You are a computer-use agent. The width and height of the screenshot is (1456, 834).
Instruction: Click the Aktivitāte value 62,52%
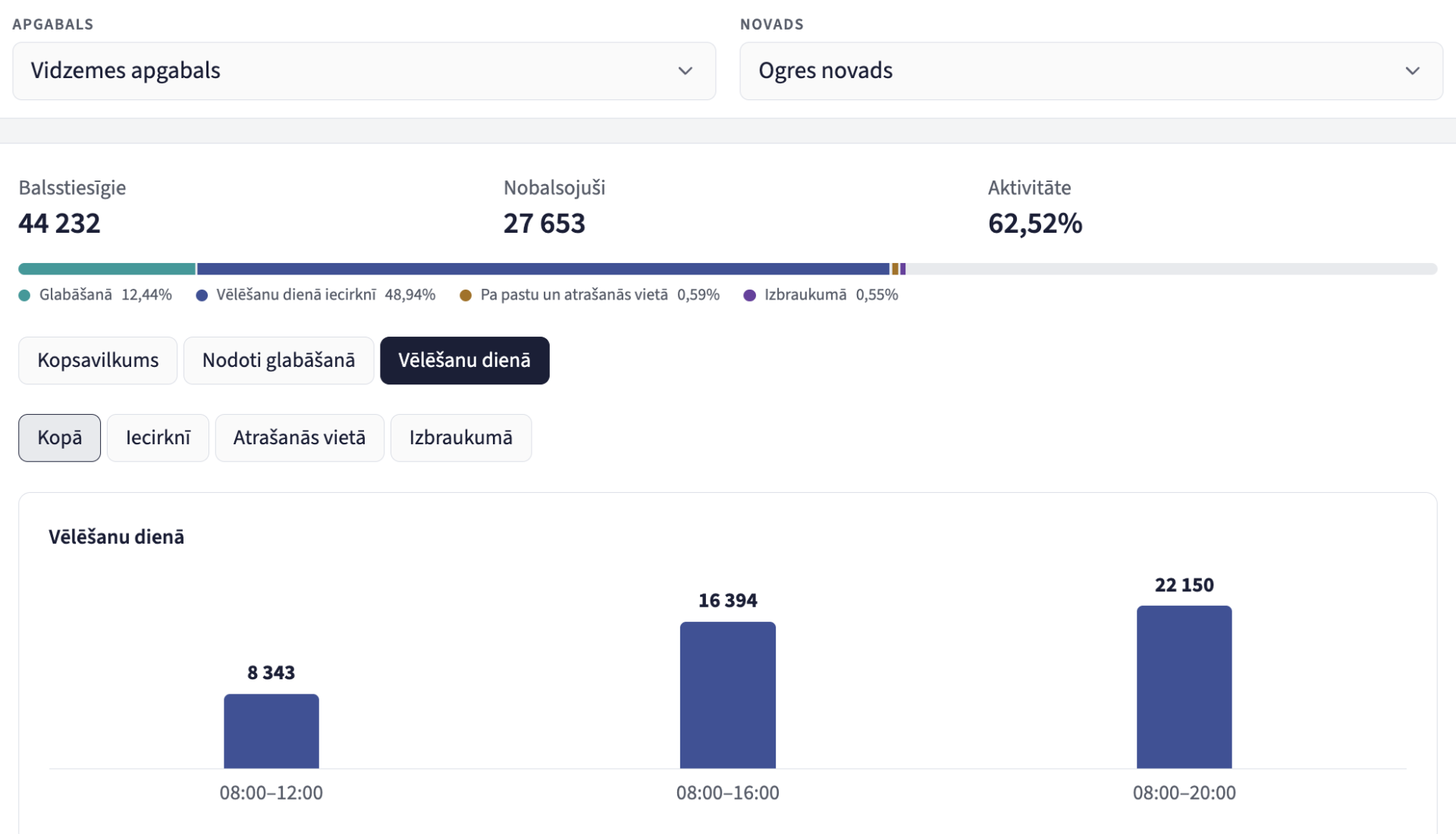click(x=1035, y=224)
